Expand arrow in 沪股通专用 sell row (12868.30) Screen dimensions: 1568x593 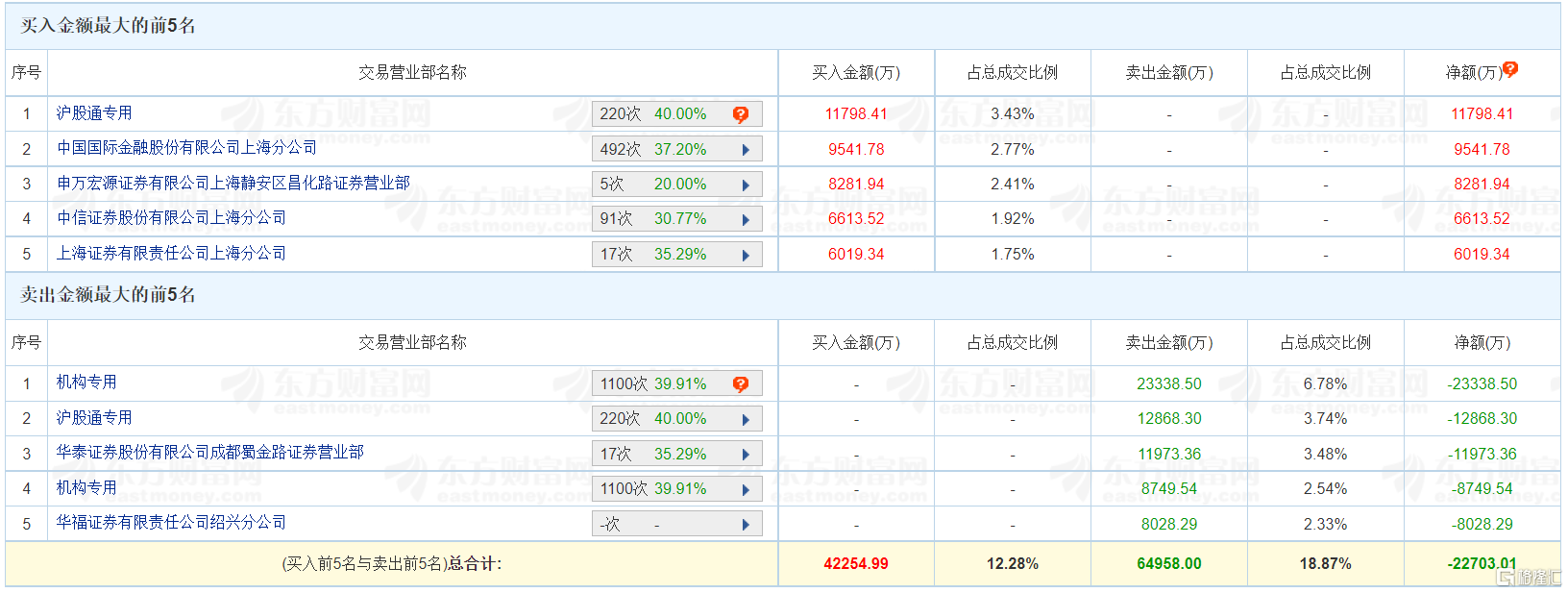[746, 419]
